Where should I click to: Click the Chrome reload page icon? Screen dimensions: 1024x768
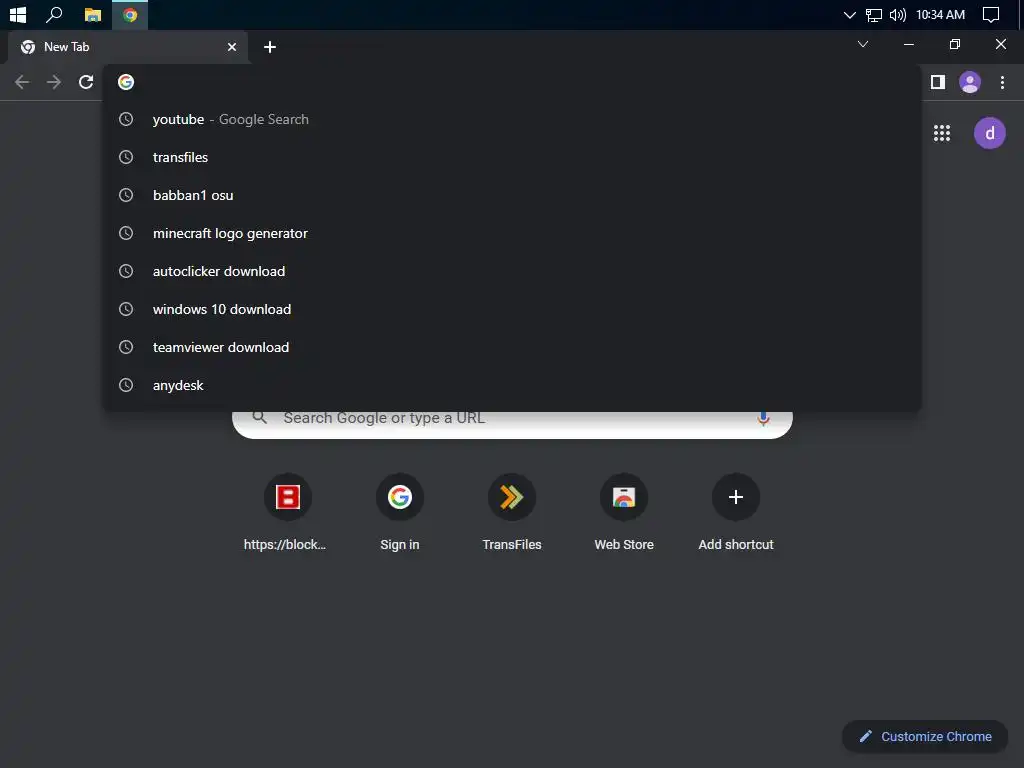pos(86,82)
